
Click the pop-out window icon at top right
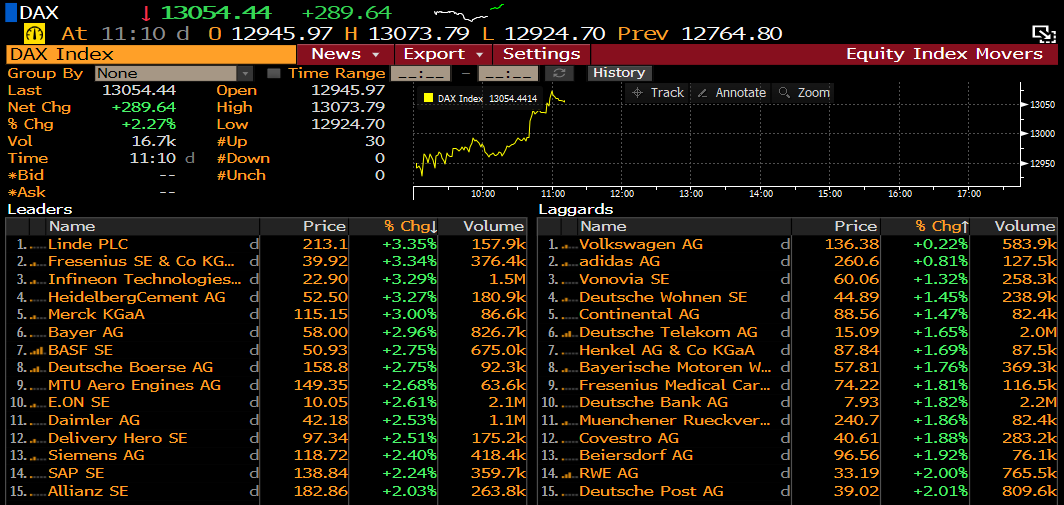(1044, 33)
